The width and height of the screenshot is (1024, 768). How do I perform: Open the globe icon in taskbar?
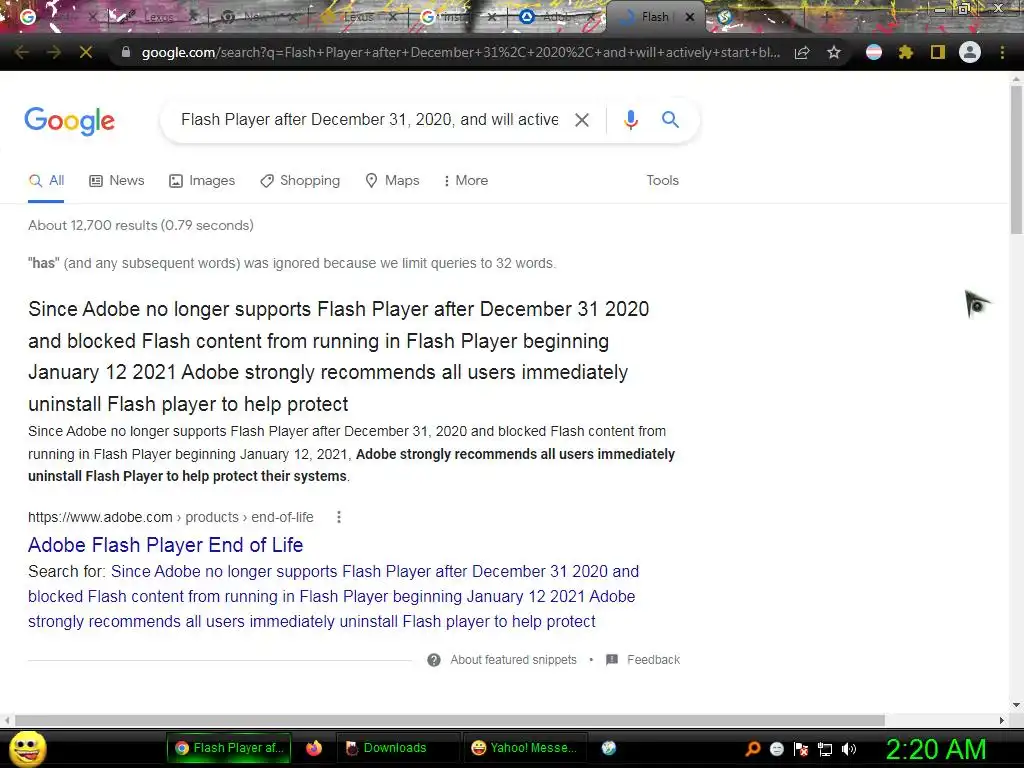coord(609,748)
